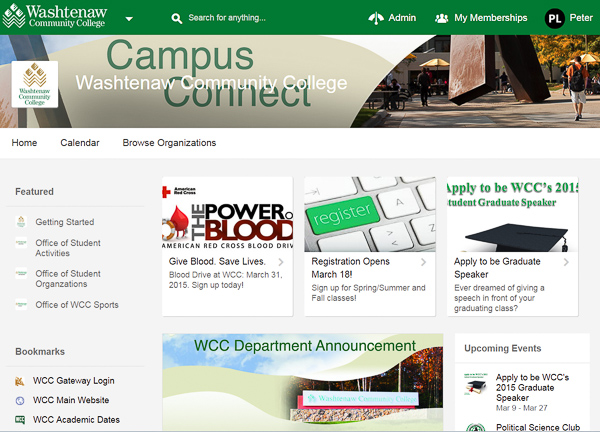Image resolution: width=600 pixels, height=432 pixels.
Task: Click the My Memberships people icon
Action: tap(442, 18)
